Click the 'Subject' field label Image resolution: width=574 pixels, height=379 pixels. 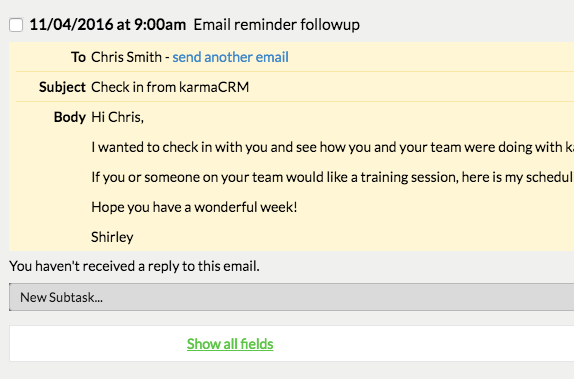tap(62, 87)
